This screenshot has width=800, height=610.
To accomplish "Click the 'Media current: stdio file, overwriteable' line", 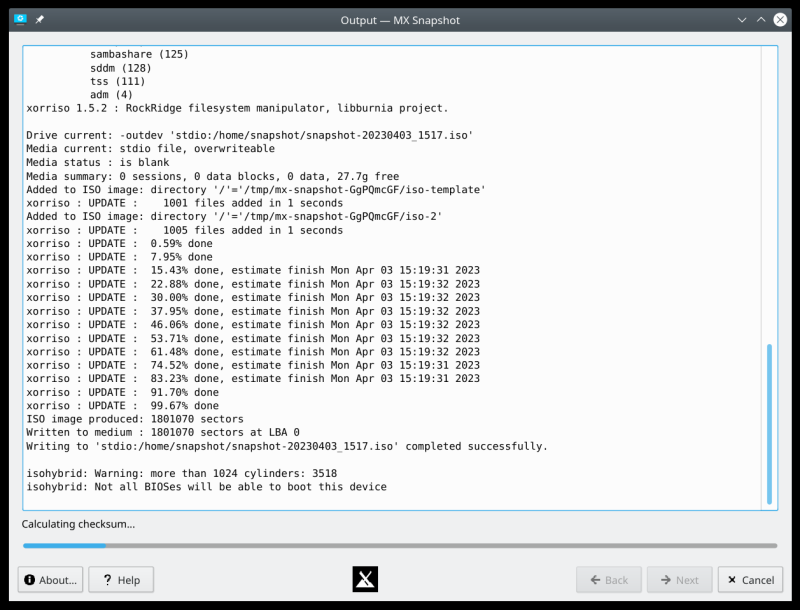I will (151, 148).
